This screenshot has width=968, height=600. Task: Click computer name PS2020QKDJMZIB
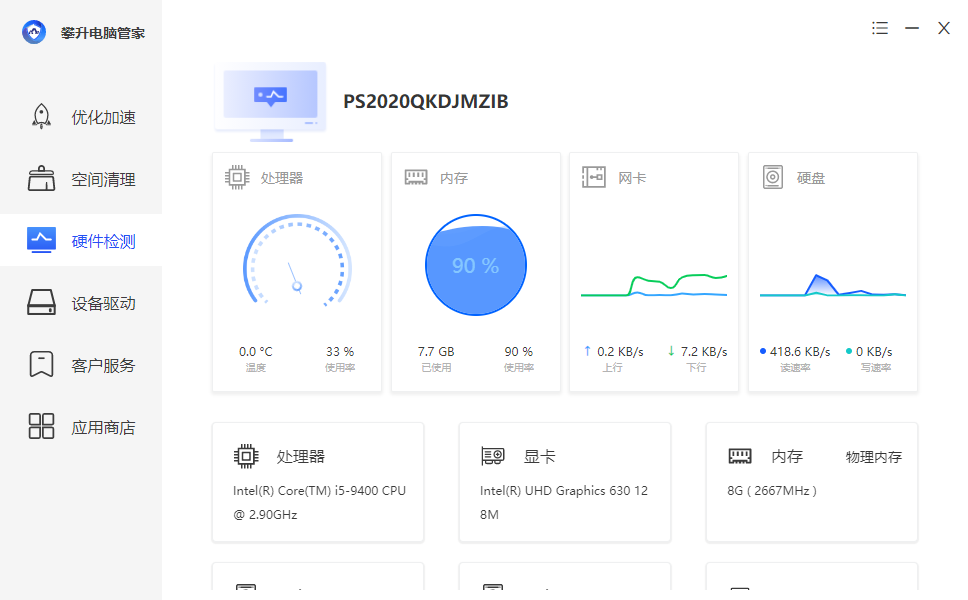[425, 101]
